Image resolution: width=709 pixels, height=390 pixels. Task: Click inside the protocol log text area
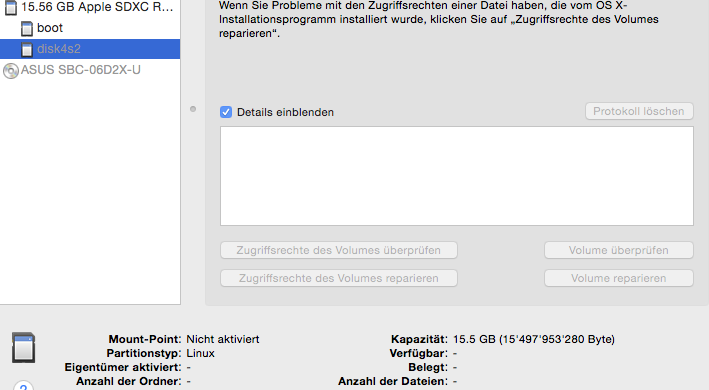[x=457, y=176]
